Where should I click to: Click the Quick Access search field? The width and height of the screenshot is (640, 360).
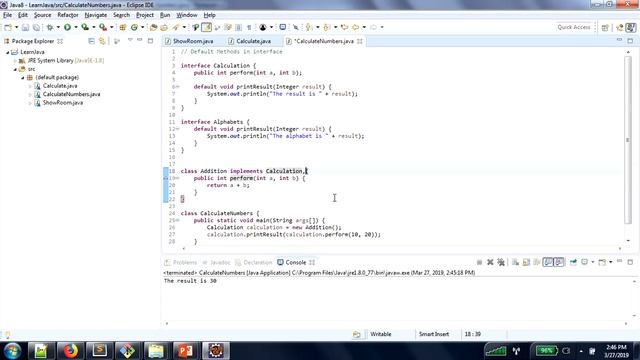tap(573, 27)
